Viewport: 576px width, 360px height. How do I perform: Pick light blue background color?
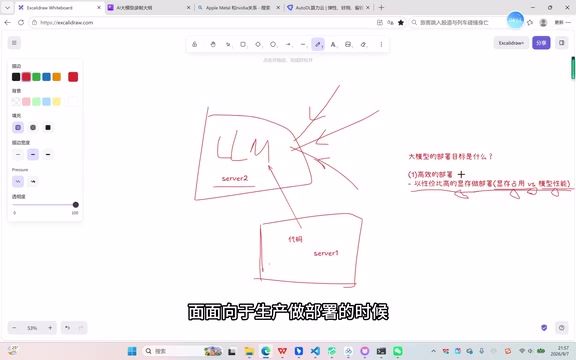46,101
